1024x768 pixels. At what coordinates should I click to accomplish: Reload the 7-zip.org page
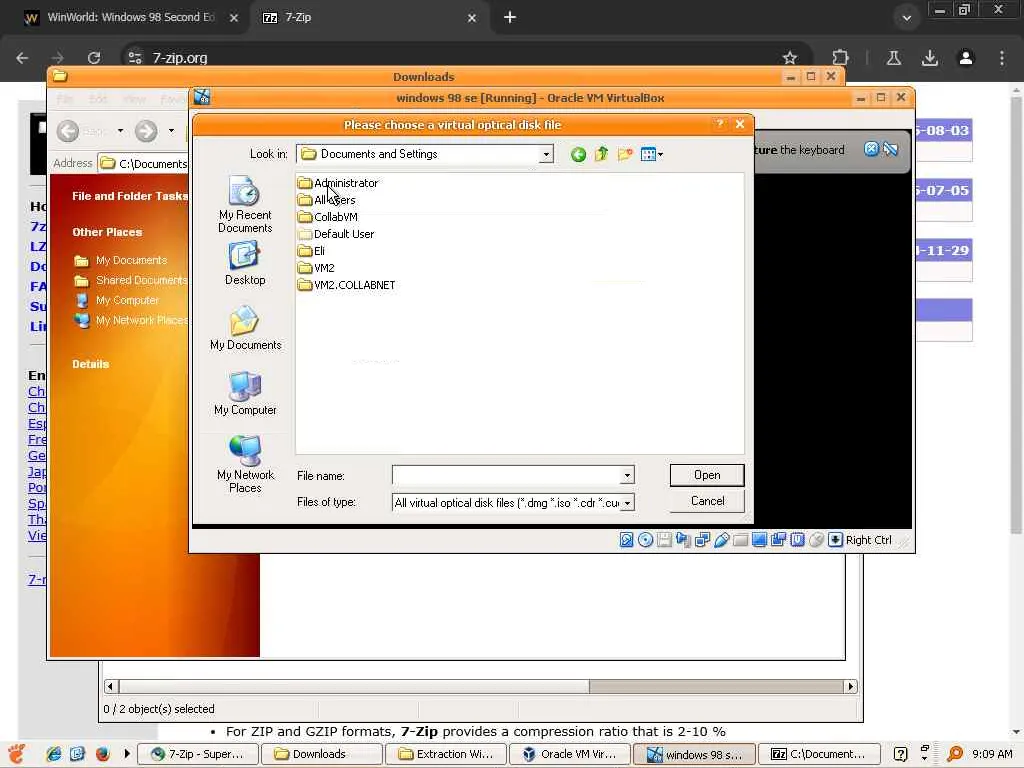point(94,57)
